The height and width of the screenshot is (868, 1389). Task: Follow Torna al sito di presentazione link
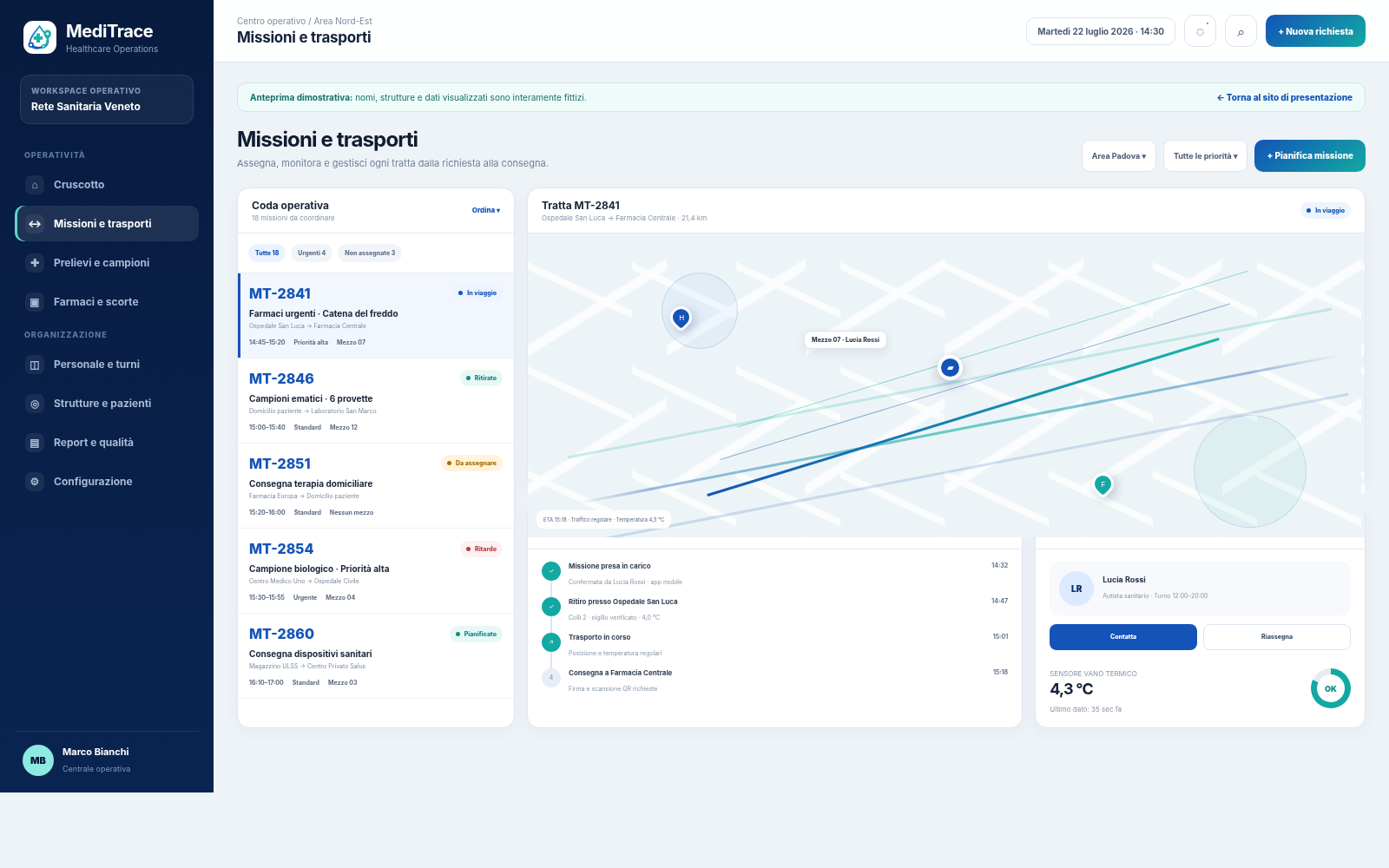1285,98
